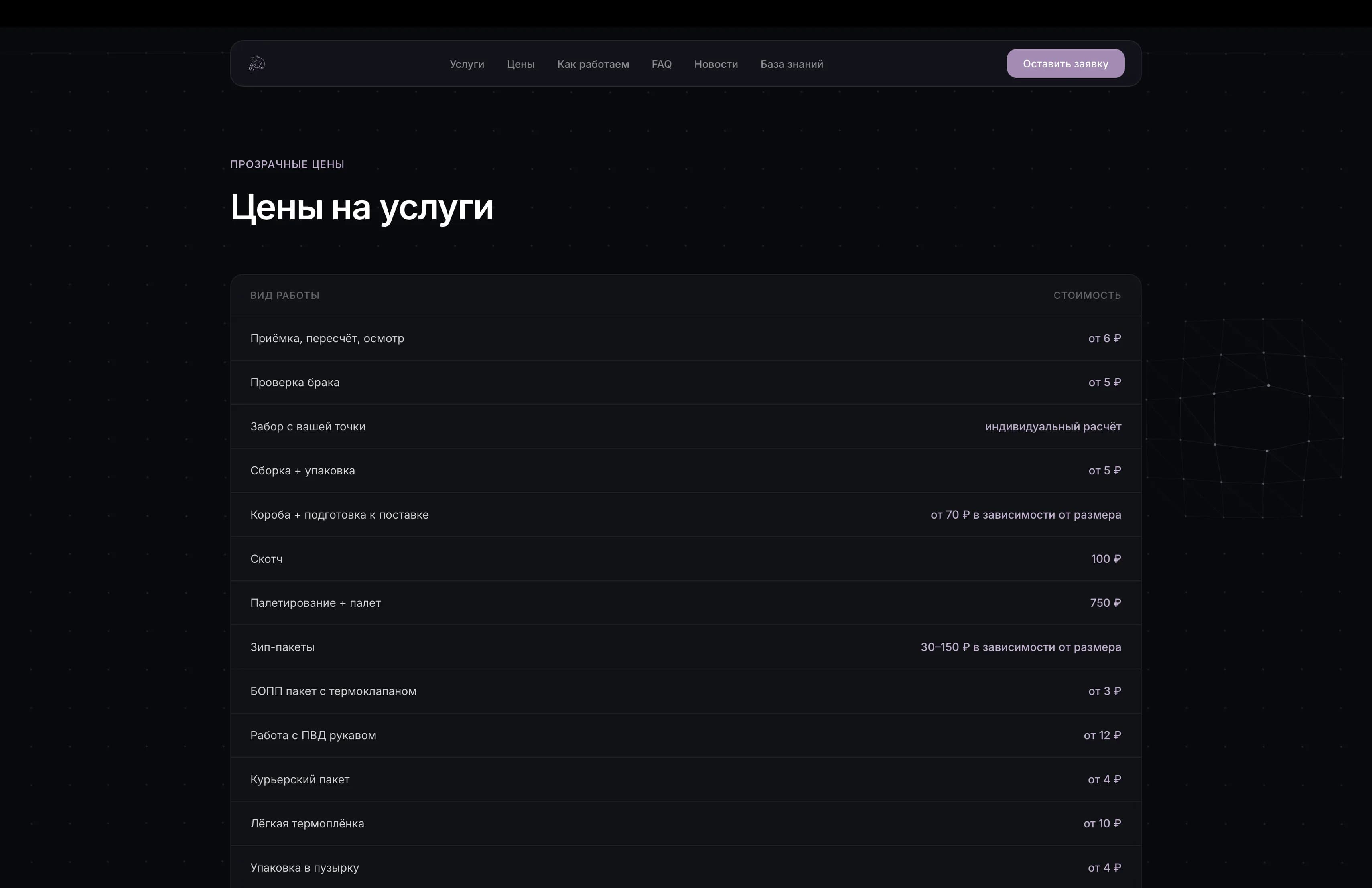Screen dimensions: 1372x888
Task: Click the ВИД РАБОТЫ column header
Action: [x=284, y=295]
